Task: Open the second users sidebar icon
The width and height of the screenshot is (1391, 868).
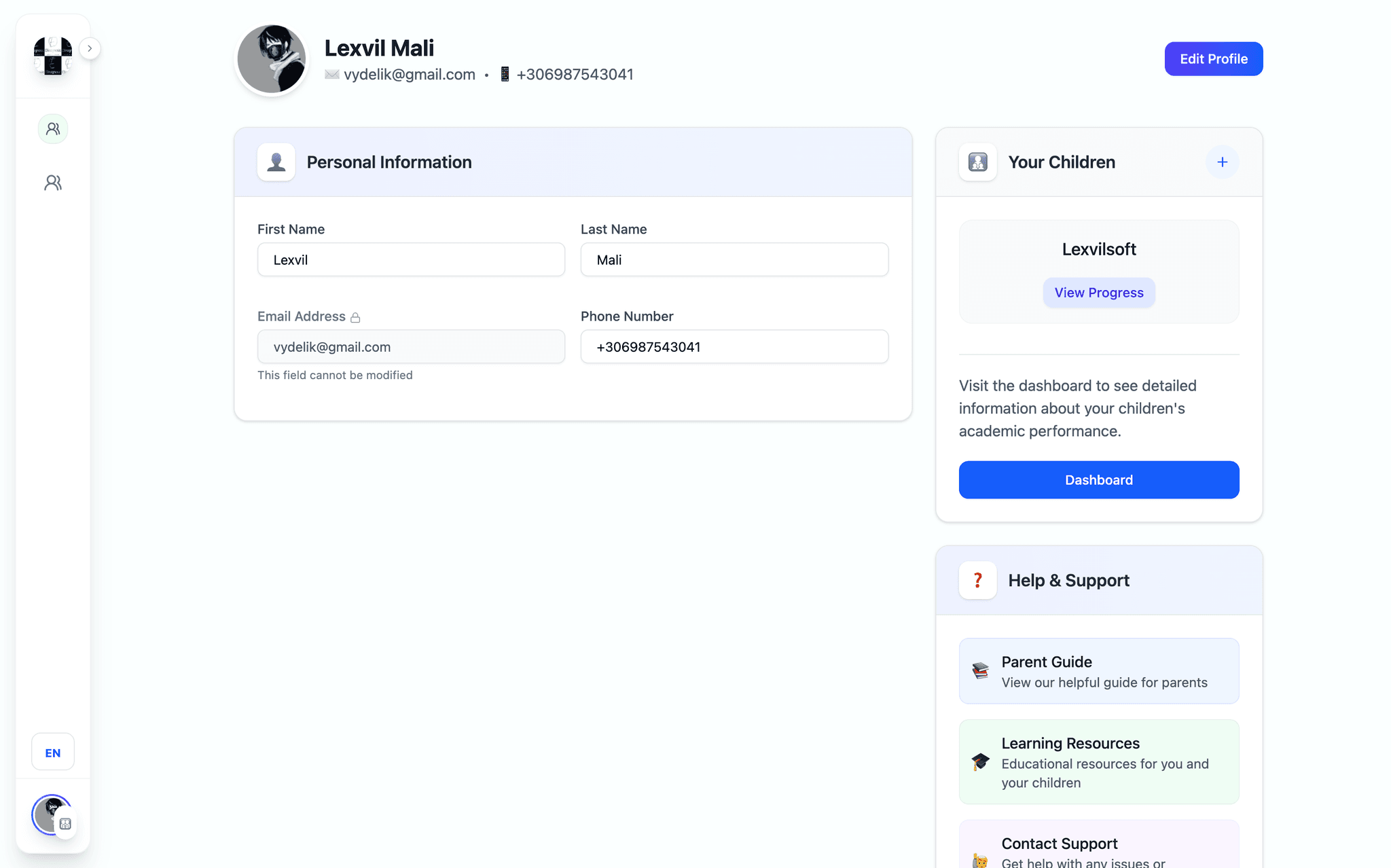Action: click(x=53, y=183)
